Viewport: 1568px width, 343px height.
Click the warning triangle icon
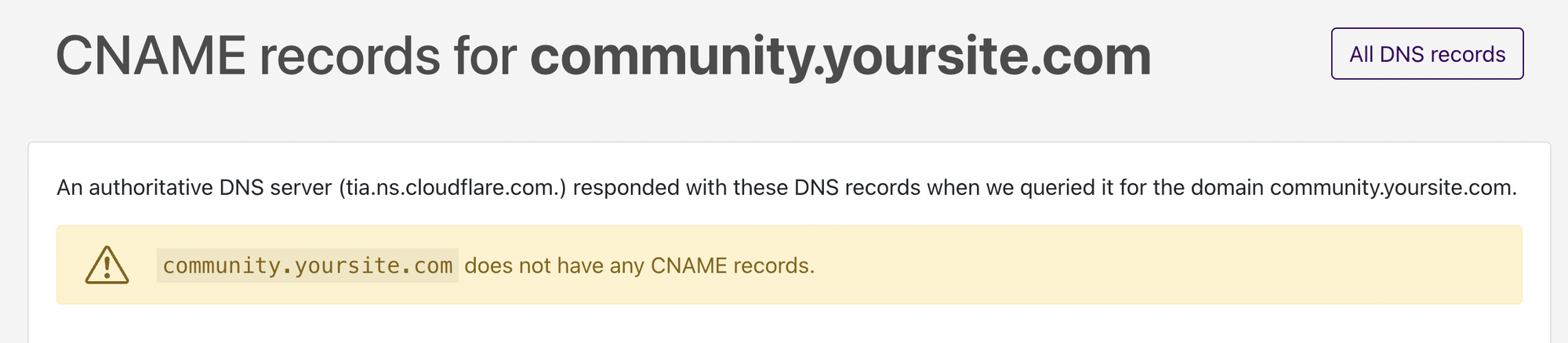click(x=107, y=265)
